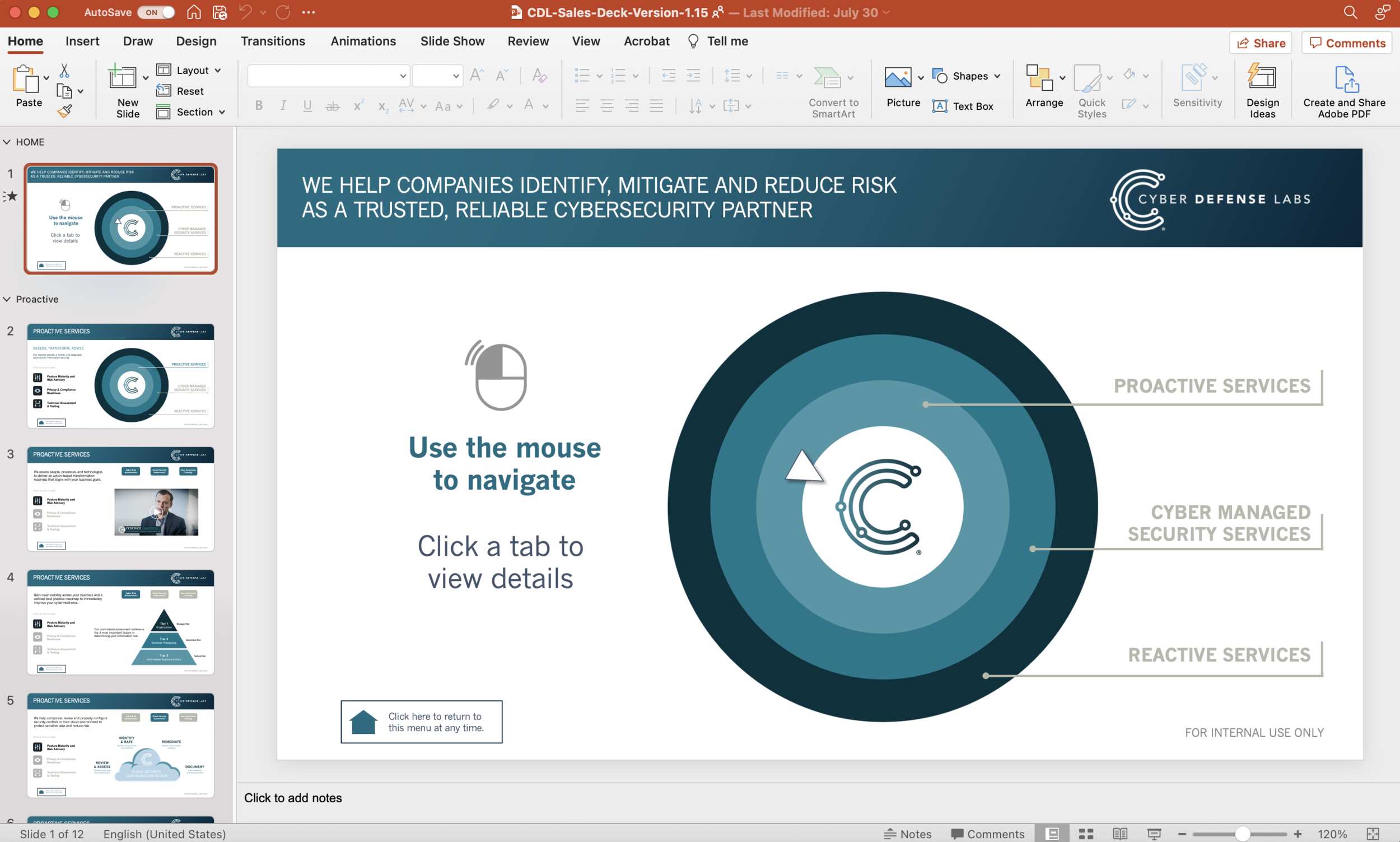Switch to the Transitions tab
Screen dimensions: 1400x842
[273, 41]
